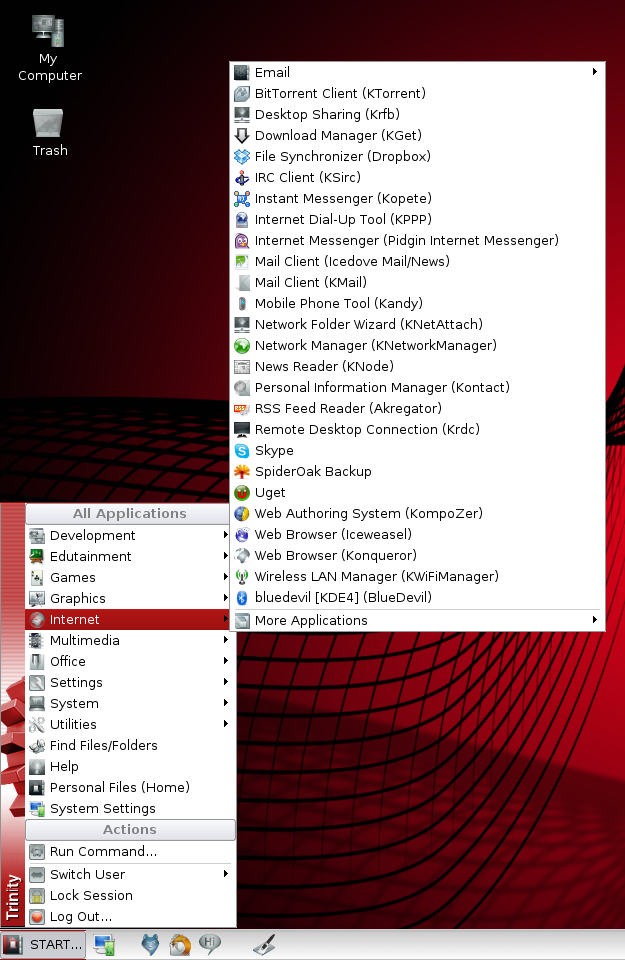Viewport: 625px width, 960px height.
Task: Choose Find Files/Folders menu entry
Action: pyautogui.click(x=130, y=745)
